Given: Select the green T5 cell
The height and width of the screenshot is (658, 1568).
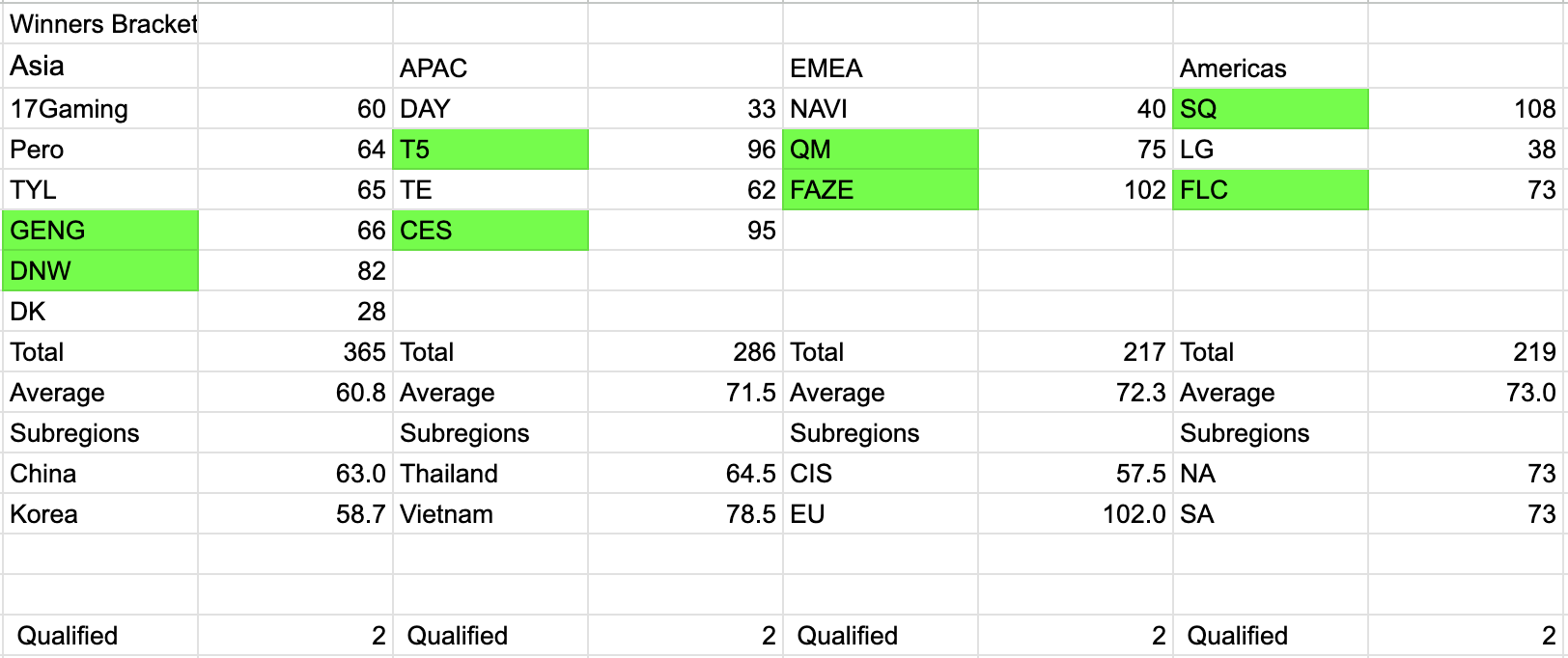Looking at the screenshot, I should tap(490, 150).
